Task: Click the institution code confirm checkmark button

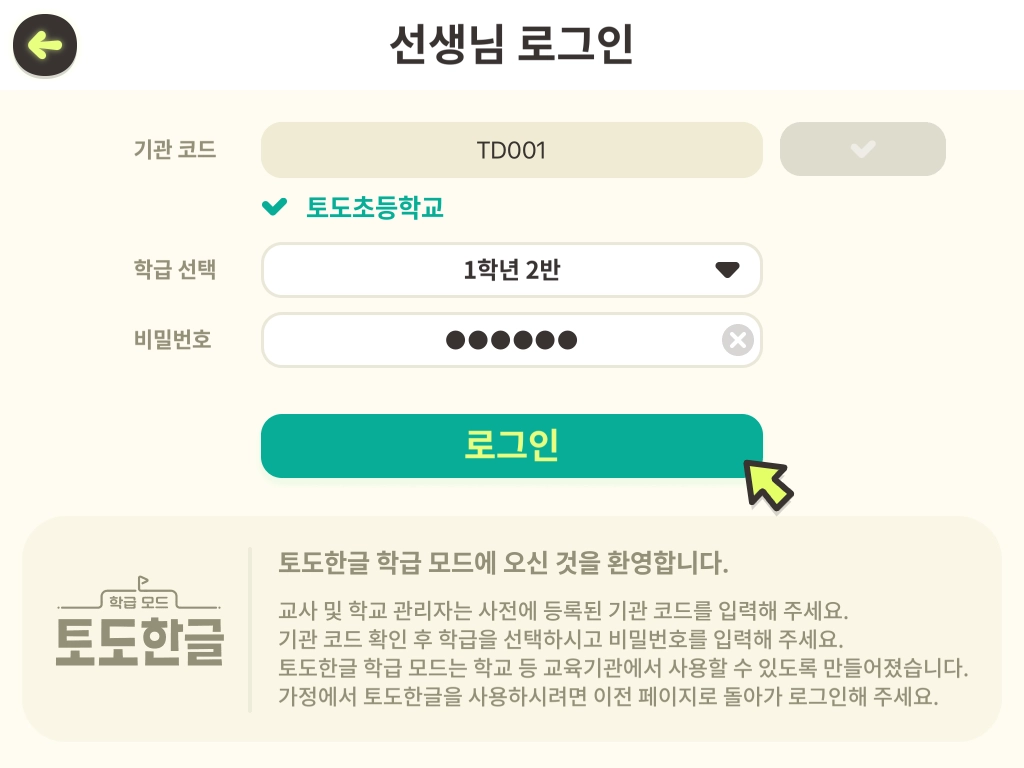Action: [862, 149]
